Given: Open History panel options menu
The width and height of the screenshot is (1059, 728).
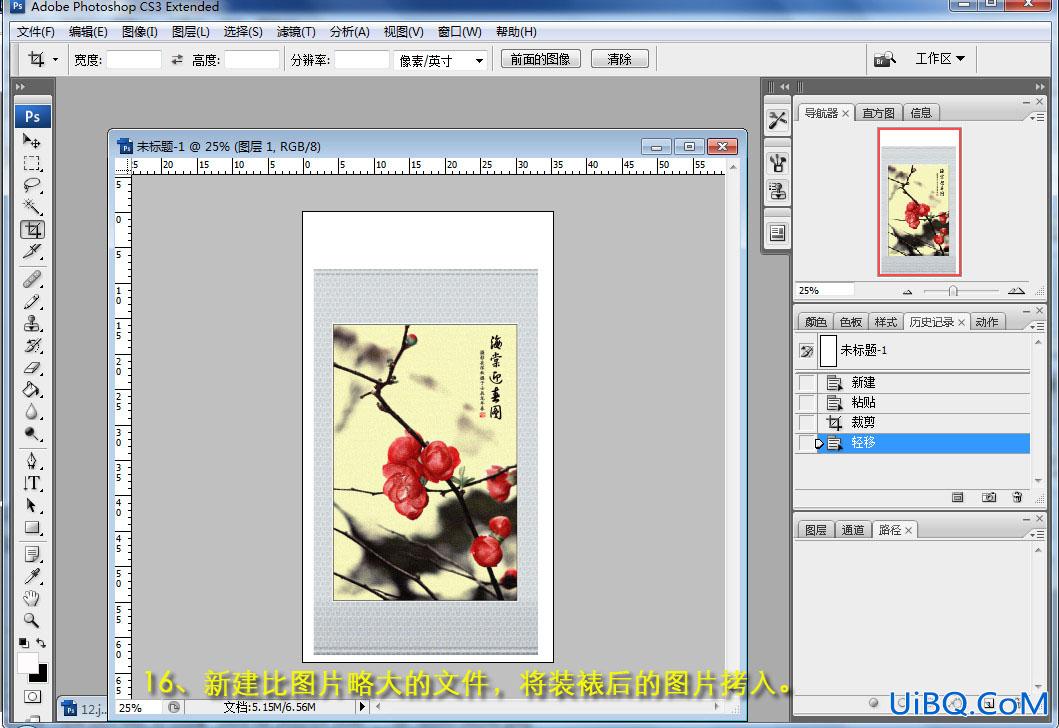Looking at the screenshot, I should click(1037, 326).
